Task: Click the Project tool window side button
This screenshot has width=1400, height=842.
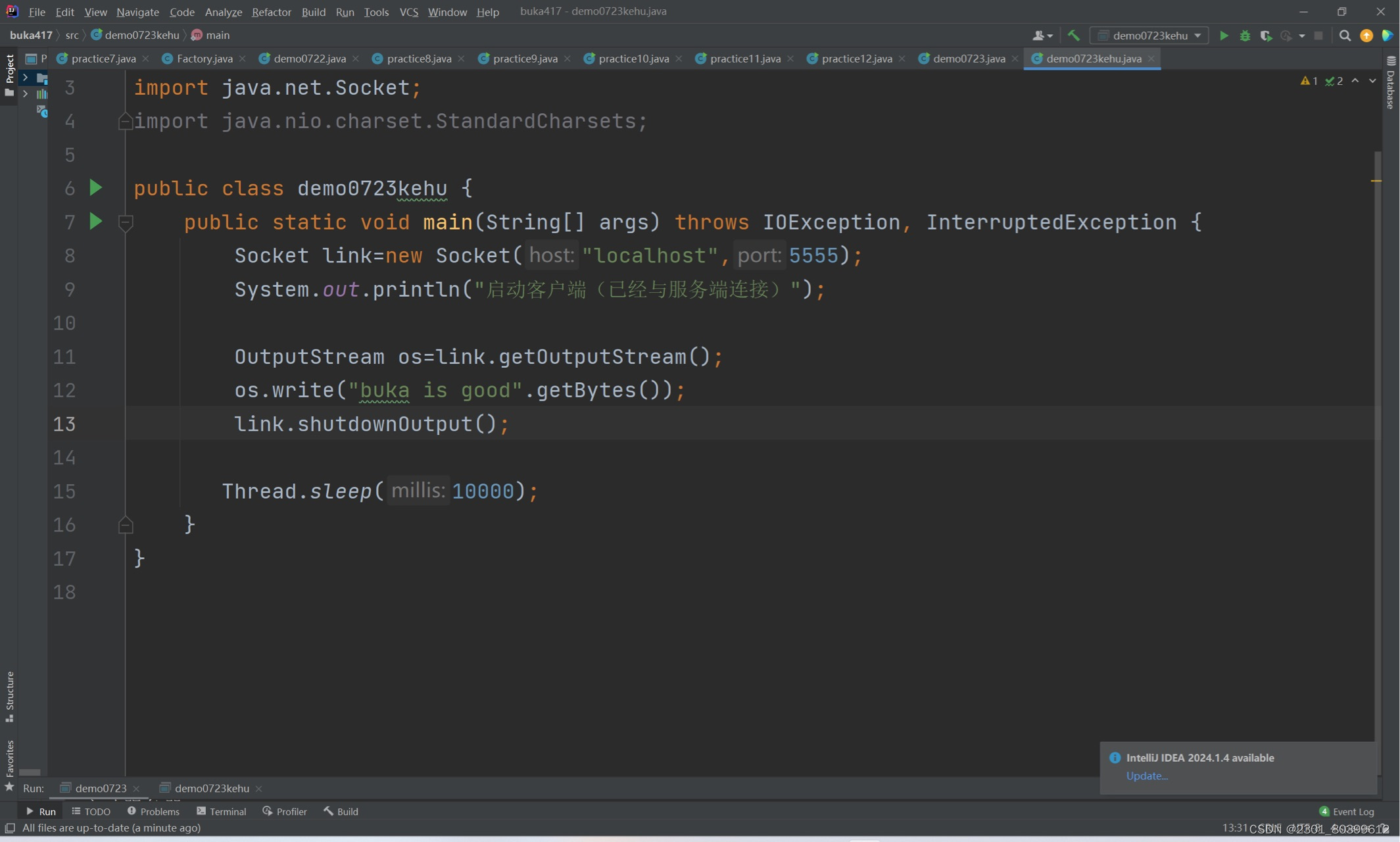Action: click(x=9, y=76)
